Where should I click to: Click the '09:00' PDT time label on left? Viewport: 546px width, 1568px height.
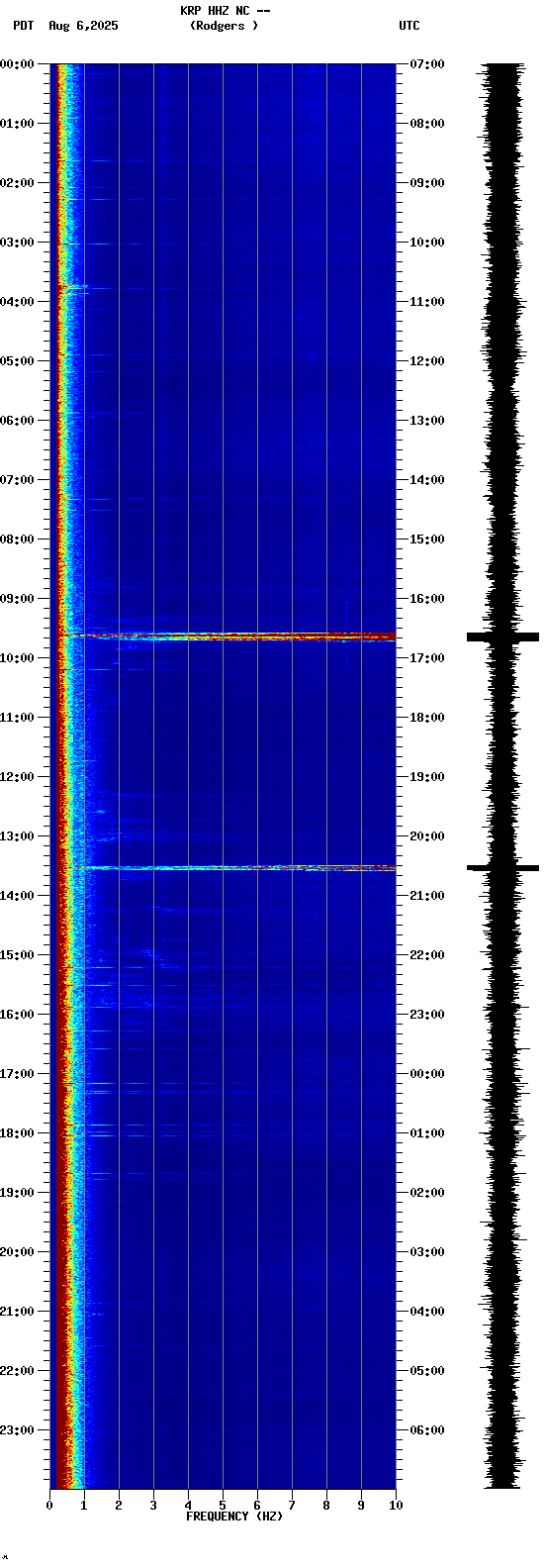[17, 599]
